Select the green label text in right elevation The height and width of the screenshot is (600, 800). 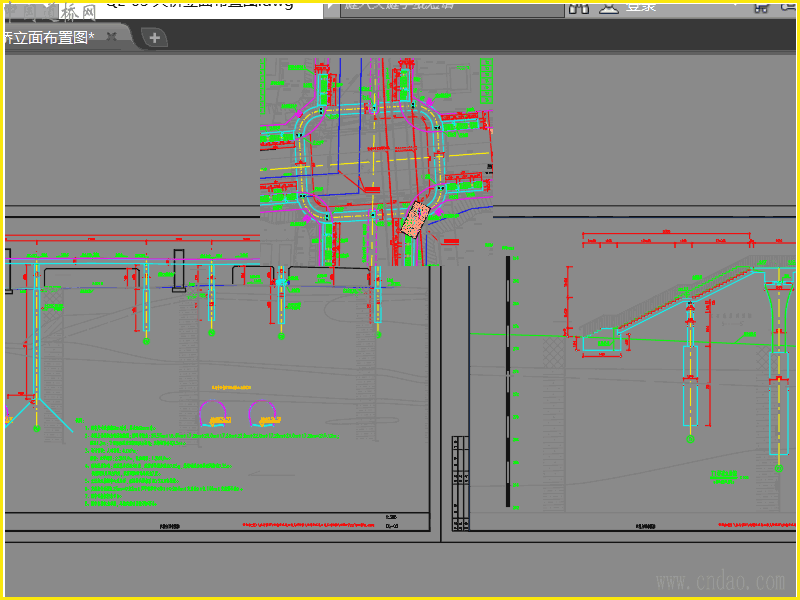click(725, 477)
